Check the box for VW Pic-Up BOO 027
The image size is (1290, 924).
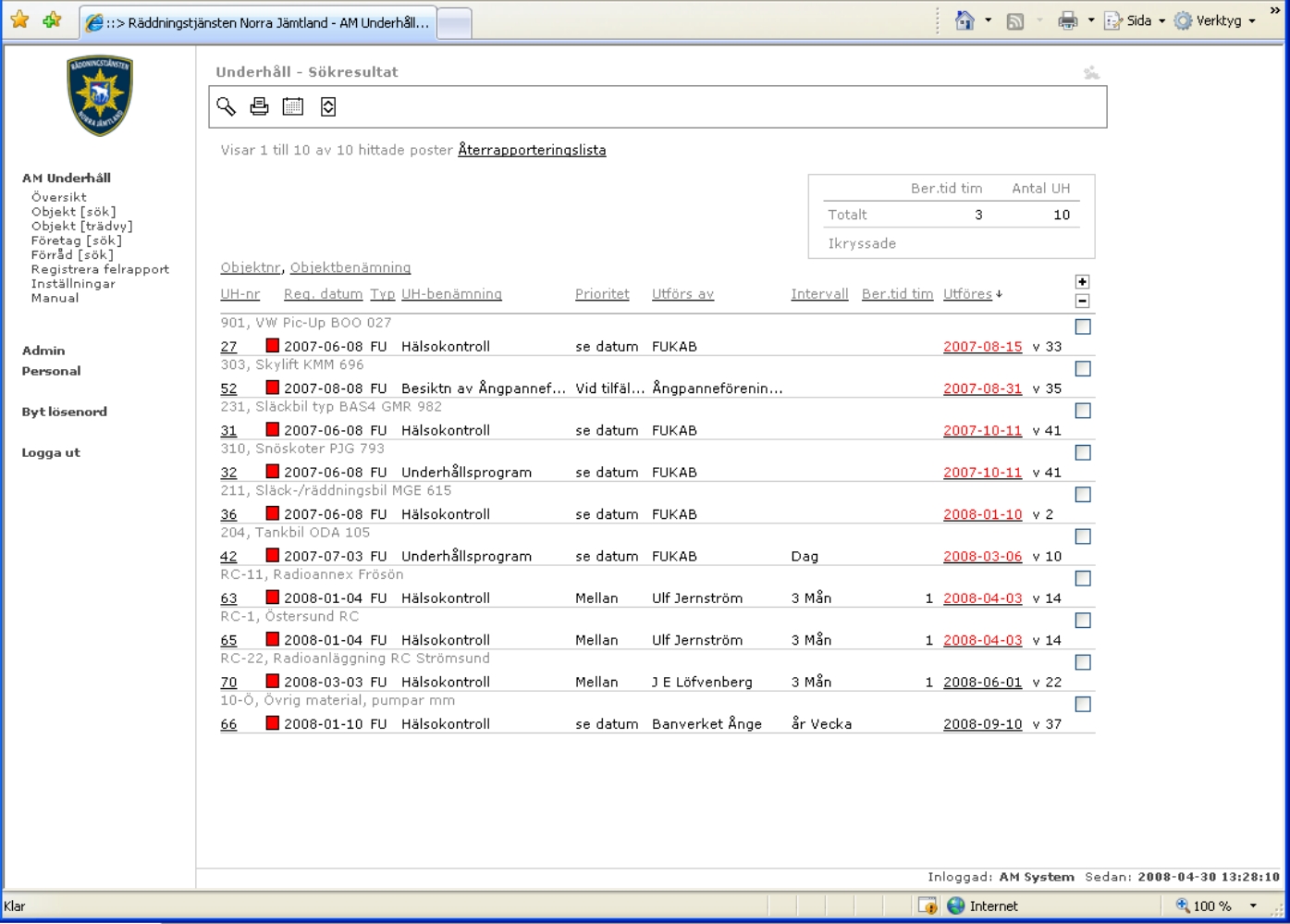pos(1083,326)
